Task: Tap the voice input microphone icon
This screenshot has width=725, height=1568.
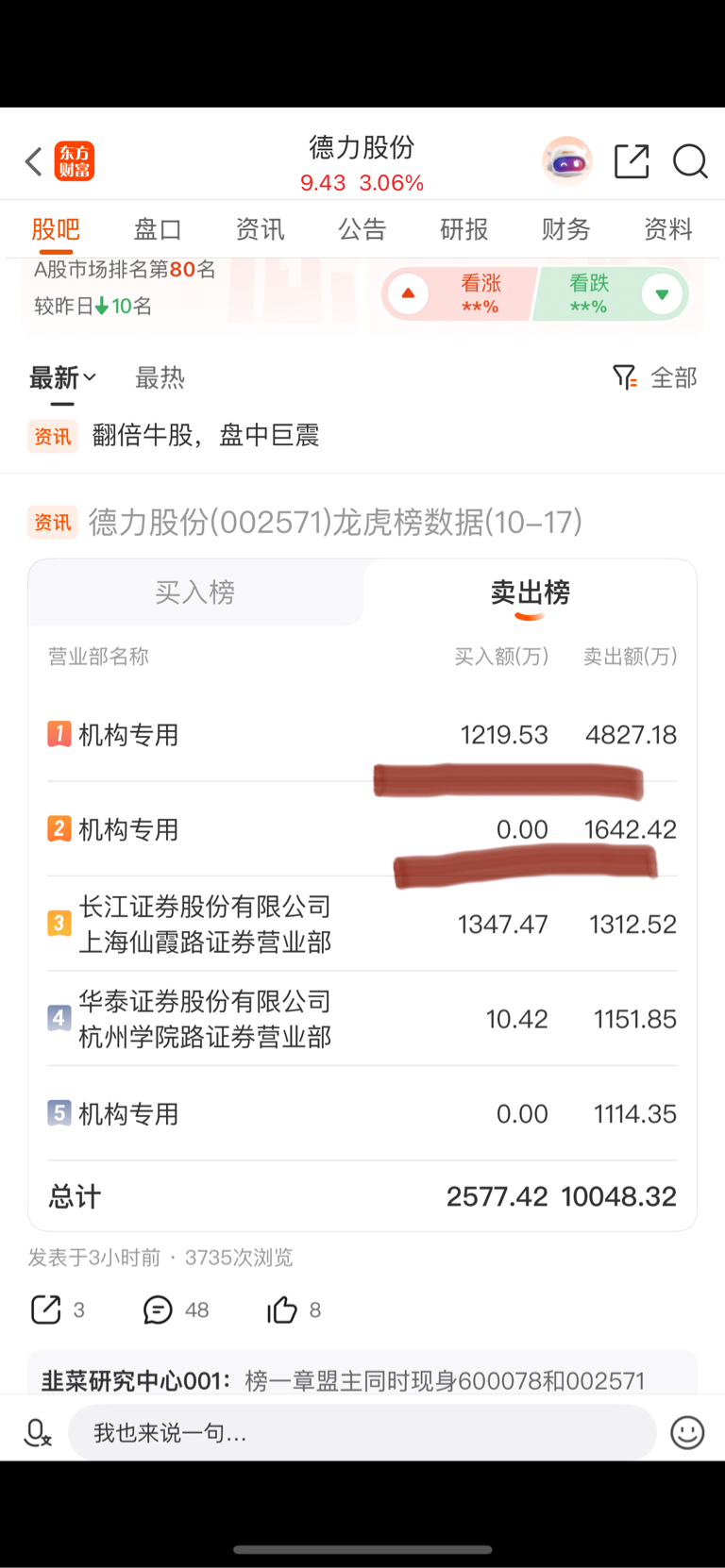Action: (37, 1432)
